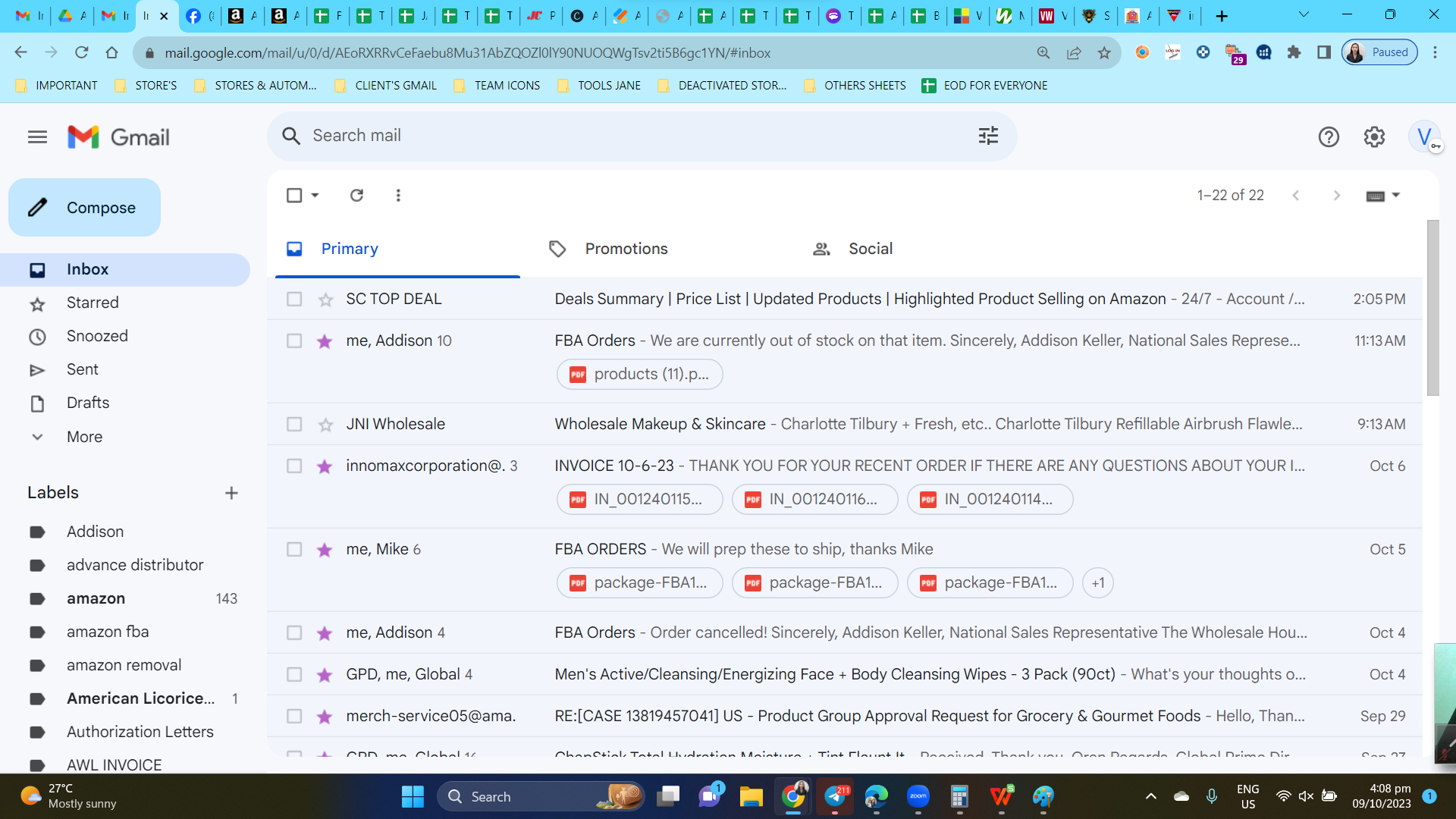The height and width of the screenshot is (819, 1456).
Task: Open the Wholesale Makeup & Skincare email
Action: (845, 425)
